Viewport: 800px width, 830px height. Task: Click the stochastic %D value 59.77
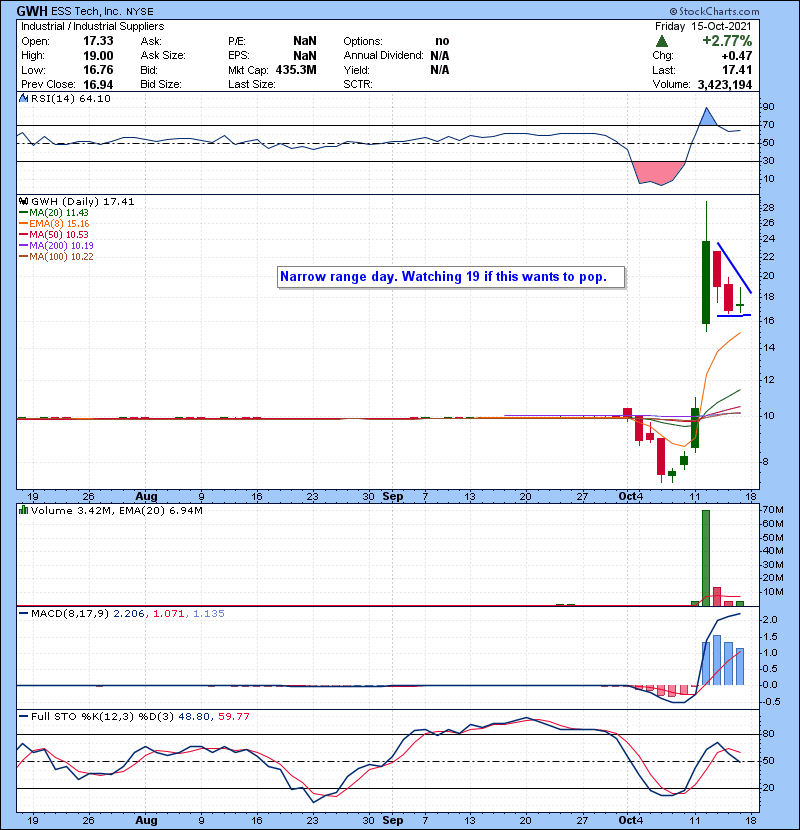pos(233,716)
